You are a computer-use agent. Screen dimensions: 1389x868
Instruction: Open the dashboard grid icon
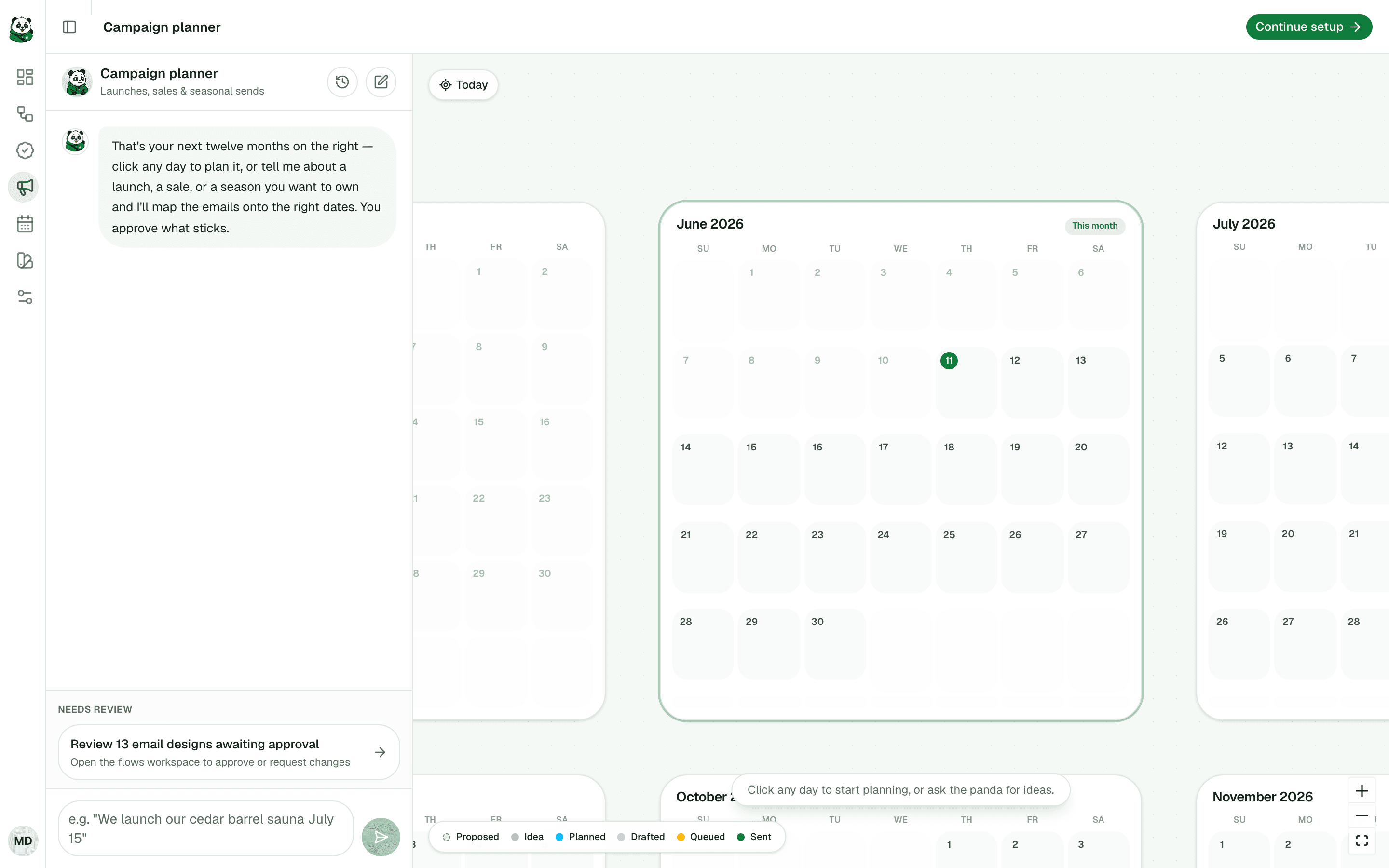[x=25, y=77]
